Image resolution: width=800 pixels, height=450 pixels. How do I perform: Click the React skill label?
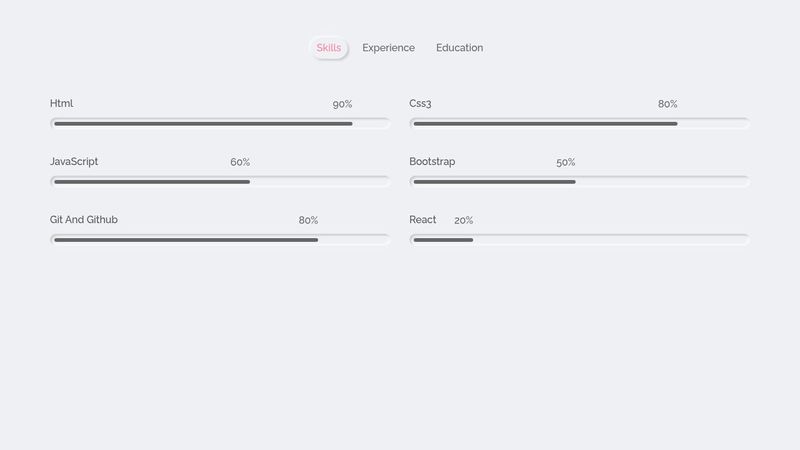point(423,220)
